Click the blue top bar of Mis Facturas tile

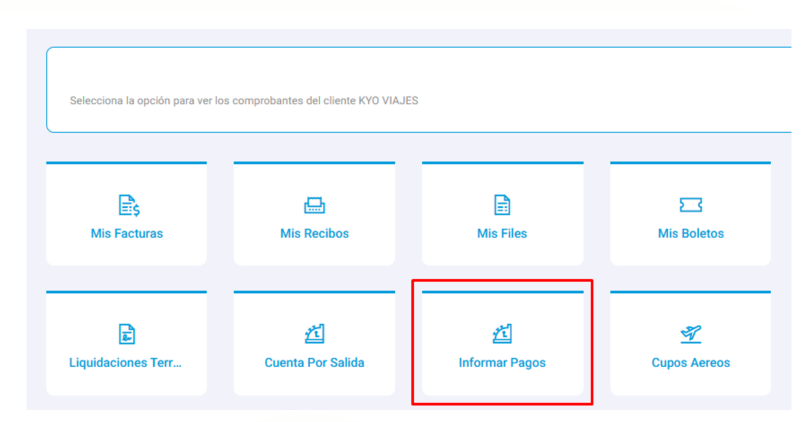pos(127,162)
